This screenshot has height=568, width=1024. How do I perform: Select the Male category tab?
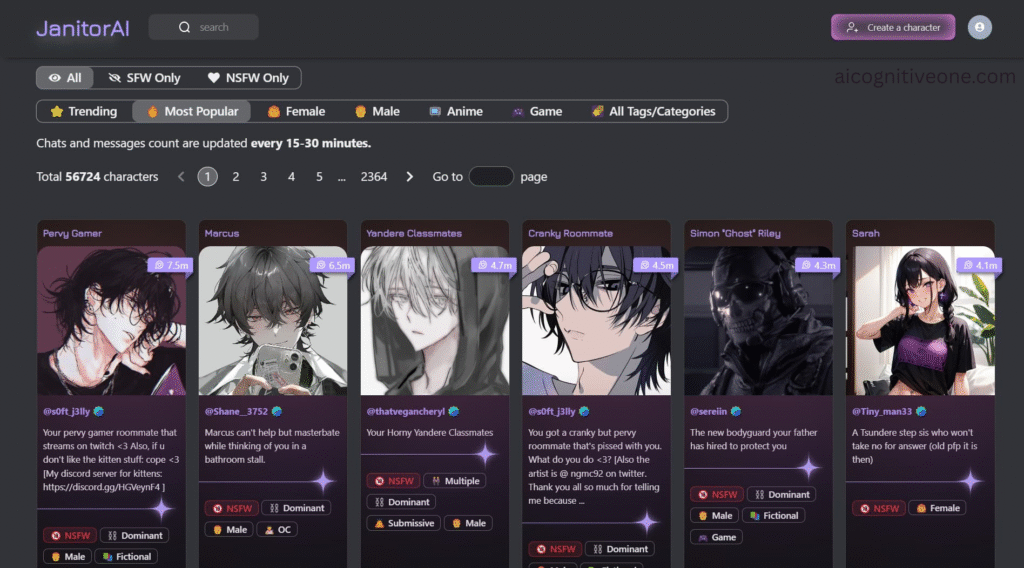(x=377, y=112)
